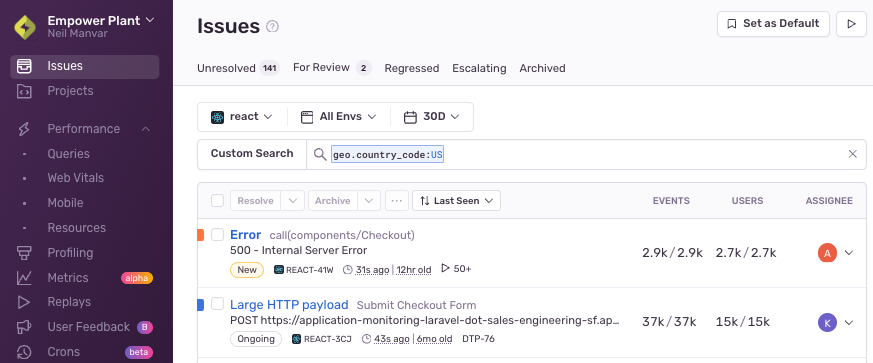Viewport: 873px width, 363px height.
Task: Click the Empower Plant organization logo
Action: point(25,27)
